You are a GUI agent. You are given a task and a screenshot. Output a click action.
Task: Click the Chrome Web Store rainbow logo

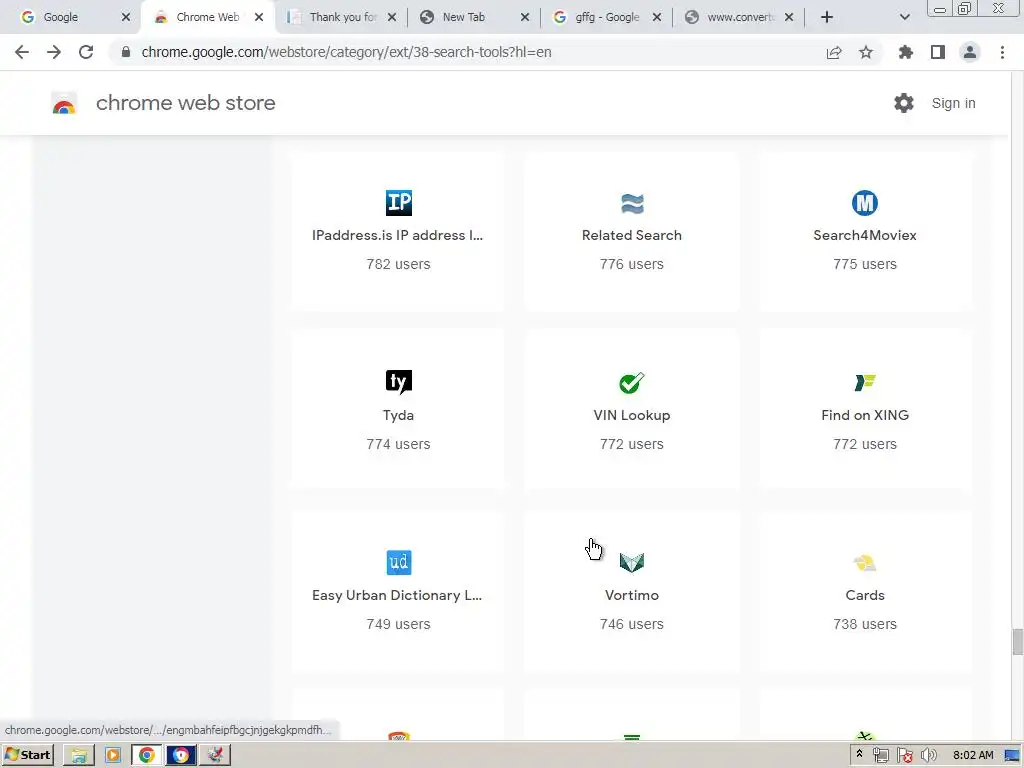pos(64,103)
